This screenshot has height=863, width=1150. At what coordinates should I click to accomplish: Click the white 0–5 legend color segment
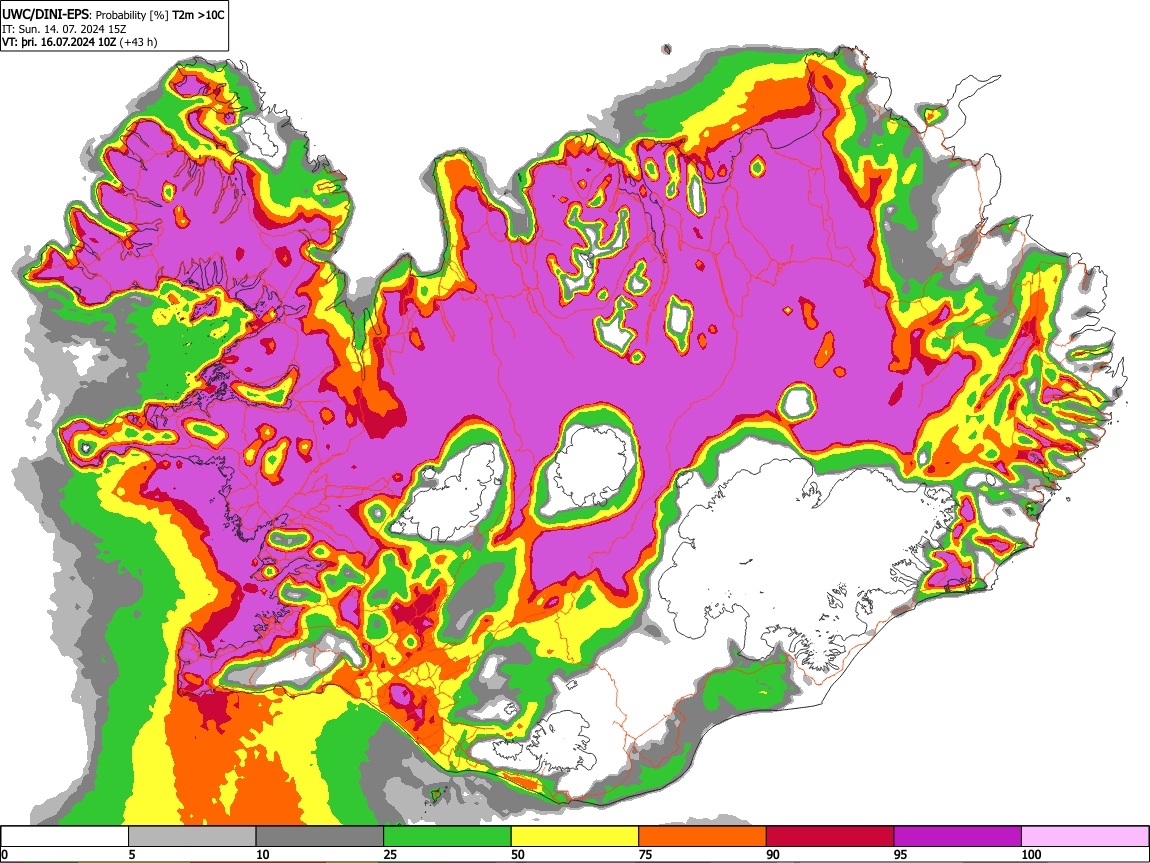tap(65, 837)
